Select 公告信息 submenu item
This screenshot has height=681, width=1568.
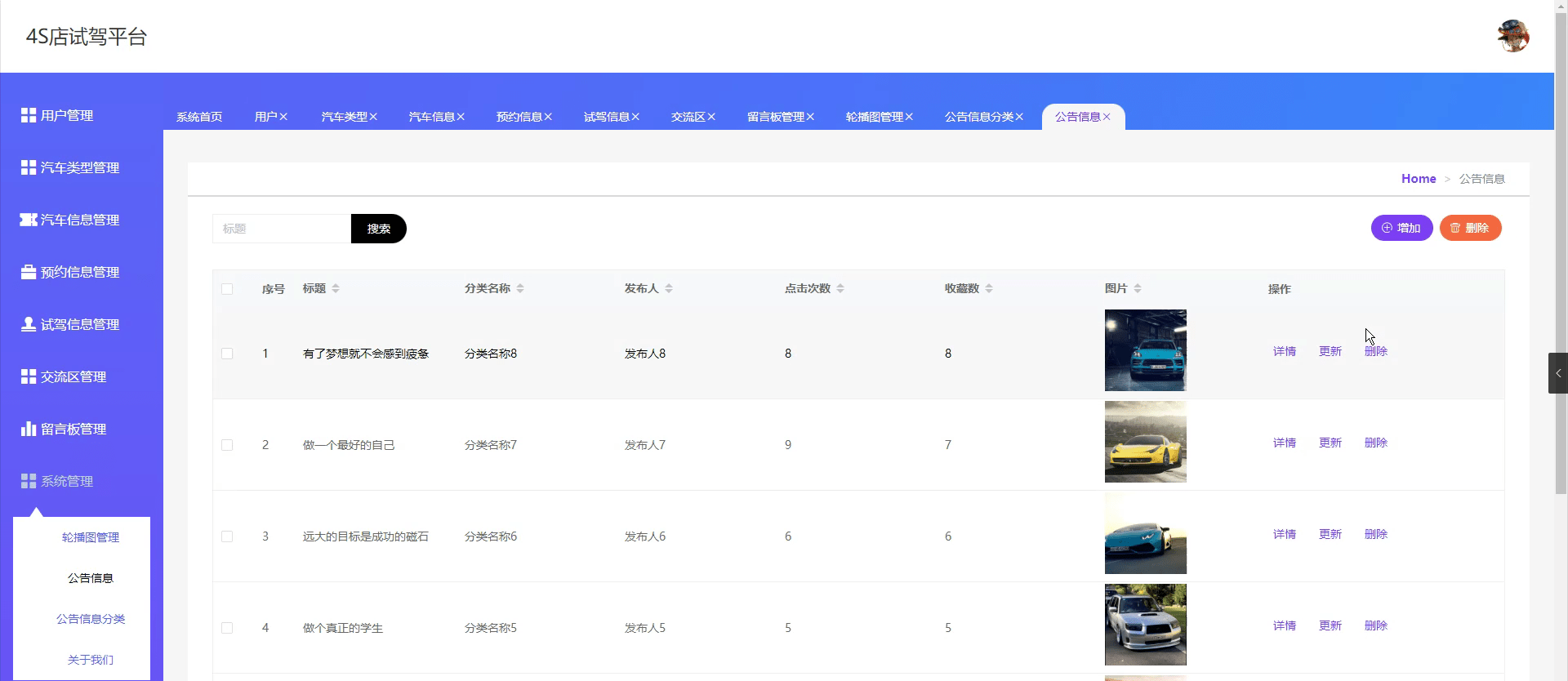[91, 578]
